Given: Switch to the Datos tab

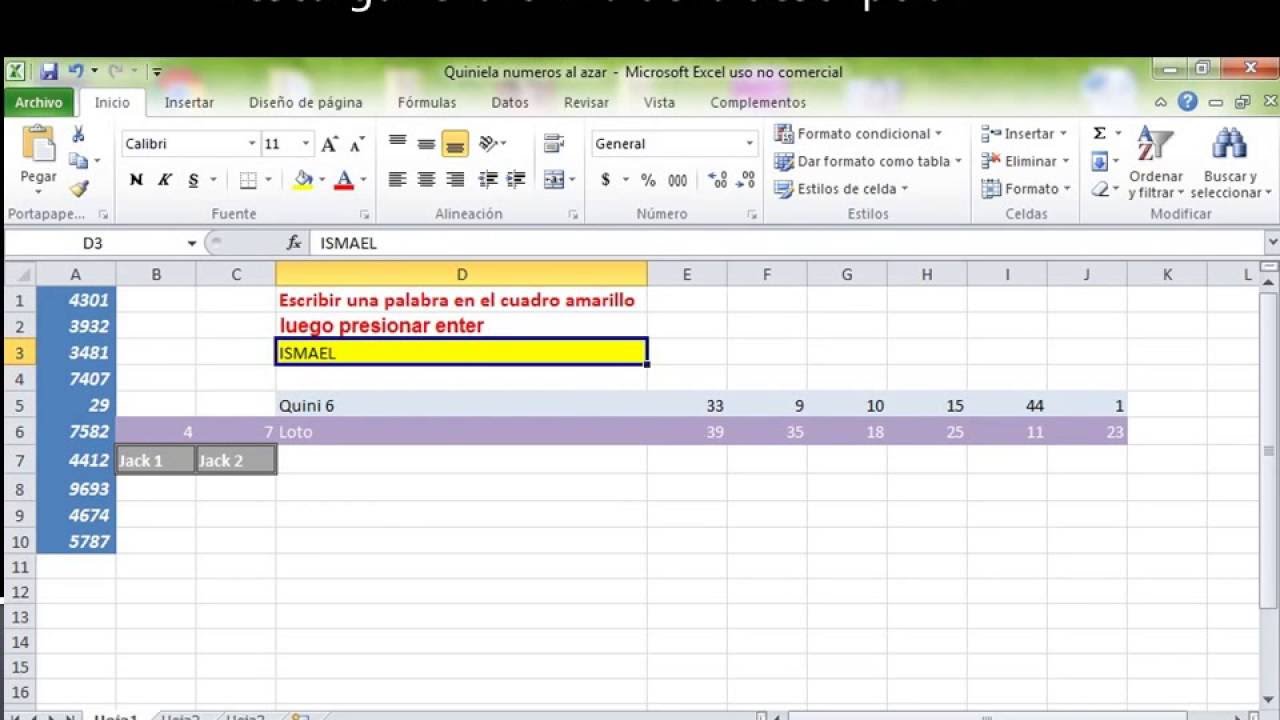Looking at the screenshot, I should [x=510, y=102].
